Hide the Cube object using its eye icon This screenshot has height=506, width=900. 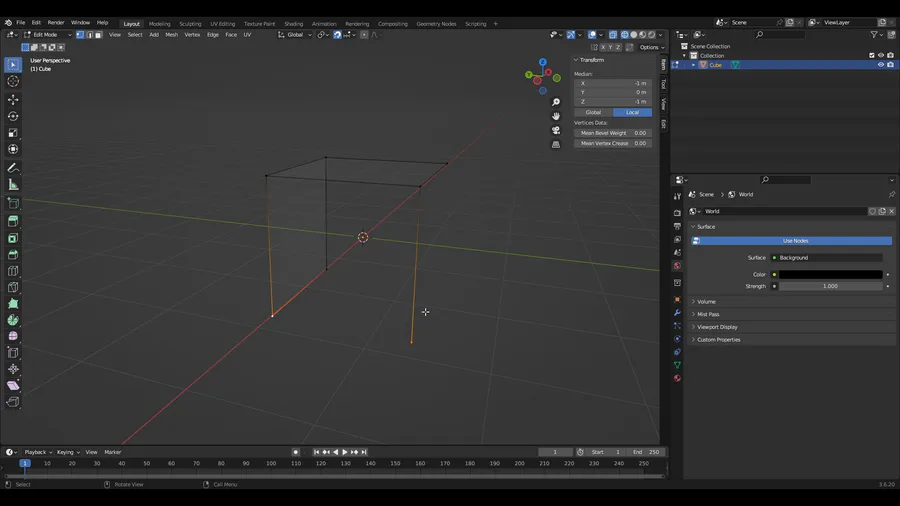coord(881,65)
